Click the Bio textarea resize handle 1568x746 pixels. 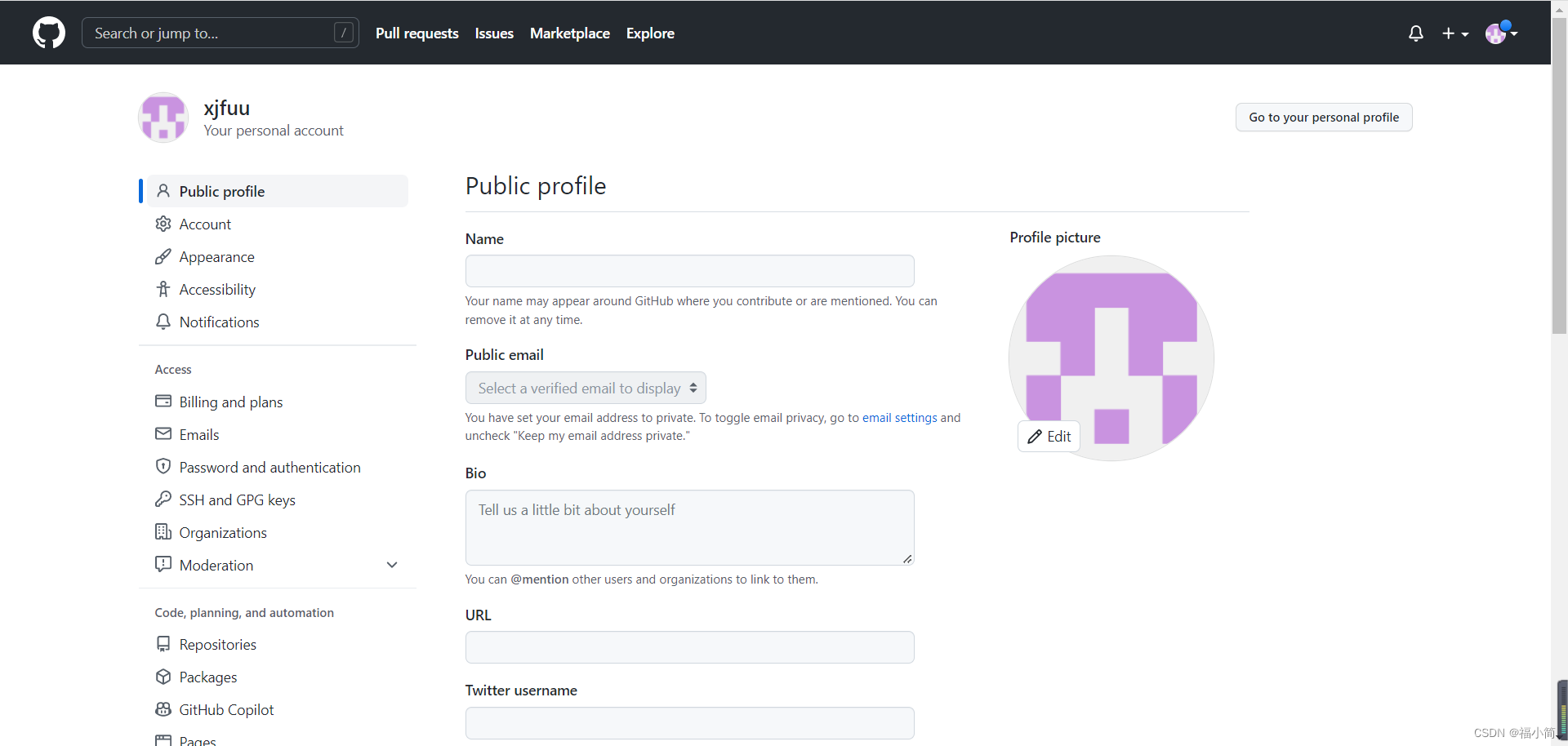coord(907,559)
